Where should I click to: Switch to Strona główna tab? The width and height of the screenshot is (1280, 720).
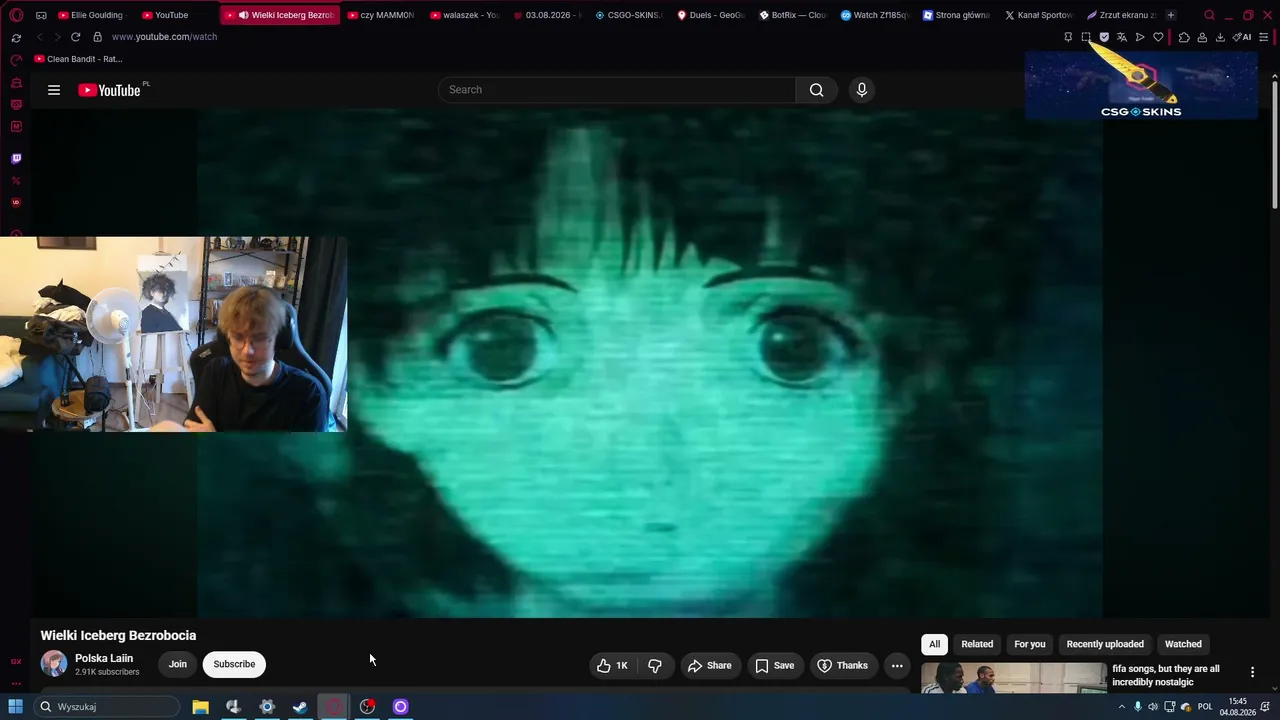(956, 15)
